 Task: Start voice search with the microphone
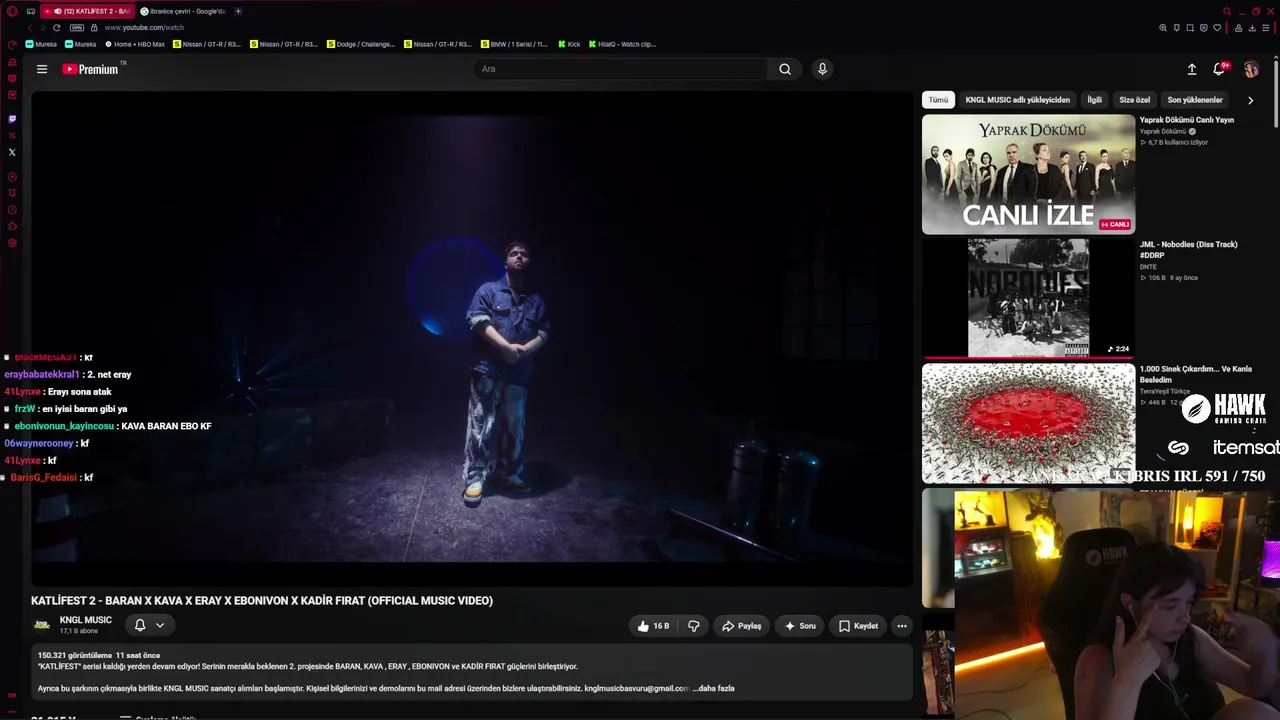pyautogui.click(x=822, y=69)
